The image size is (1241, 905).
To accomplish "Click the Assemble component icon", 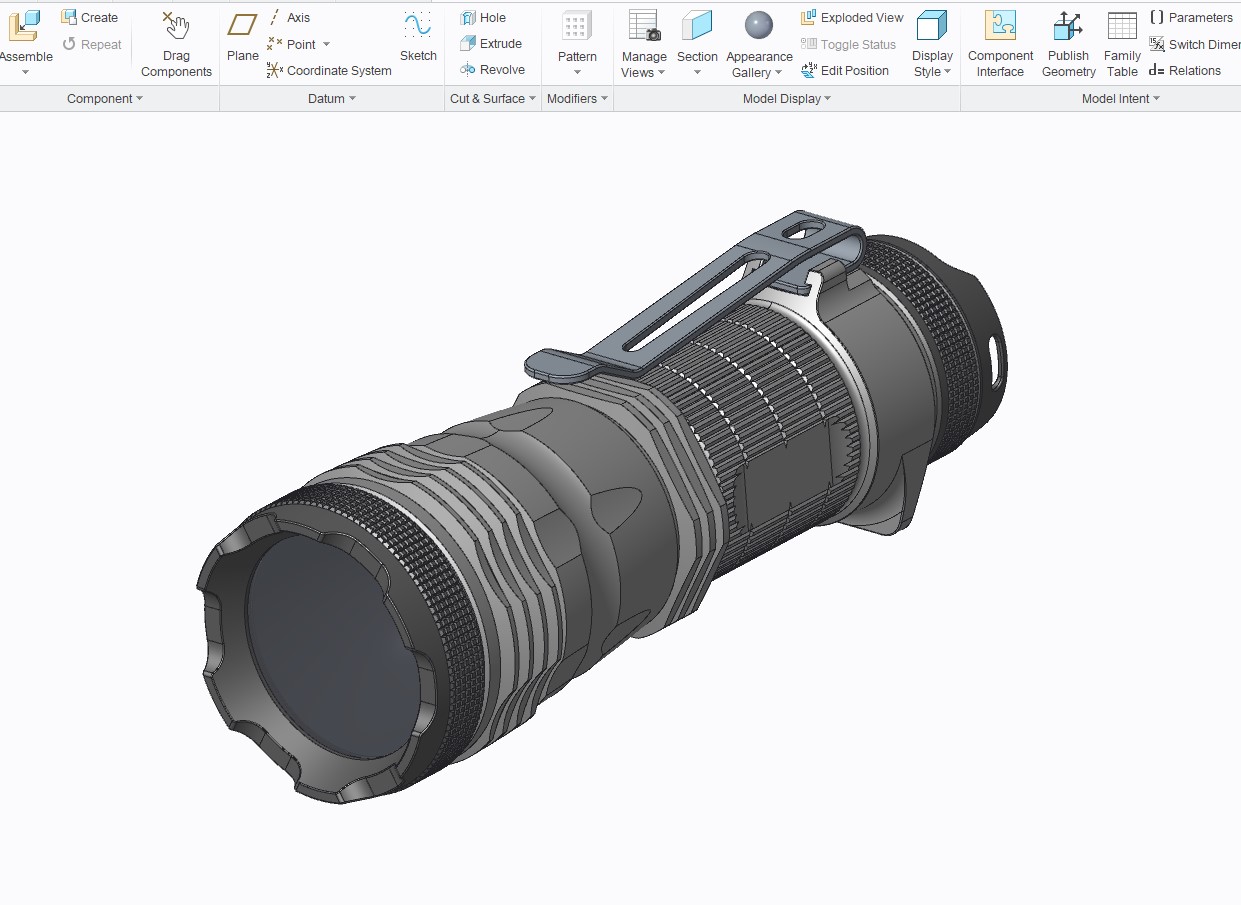I will coord(24,27).
